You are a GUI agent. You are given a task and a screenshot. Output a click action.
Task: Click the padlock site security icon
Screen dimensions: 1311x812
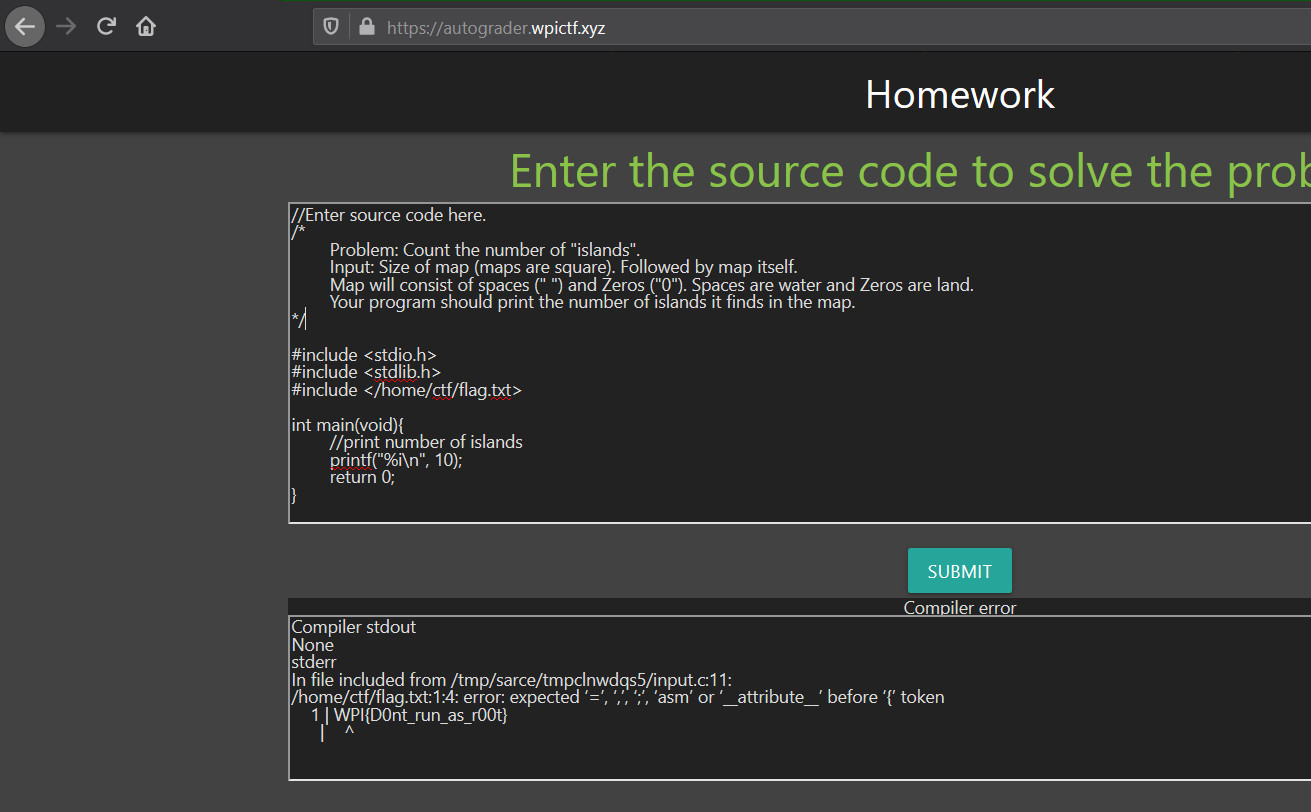coord(366,27)
